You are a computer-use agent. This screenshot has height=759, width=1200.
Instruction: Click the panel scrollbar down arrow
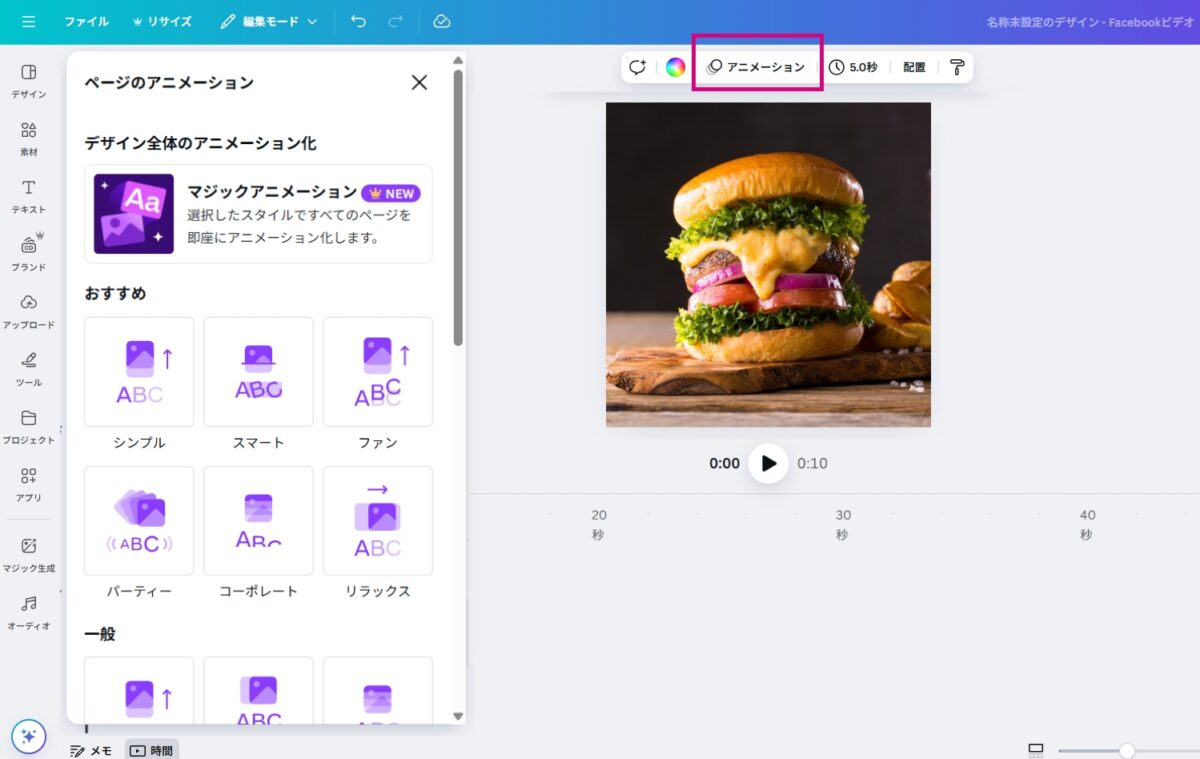click(458, 716)
